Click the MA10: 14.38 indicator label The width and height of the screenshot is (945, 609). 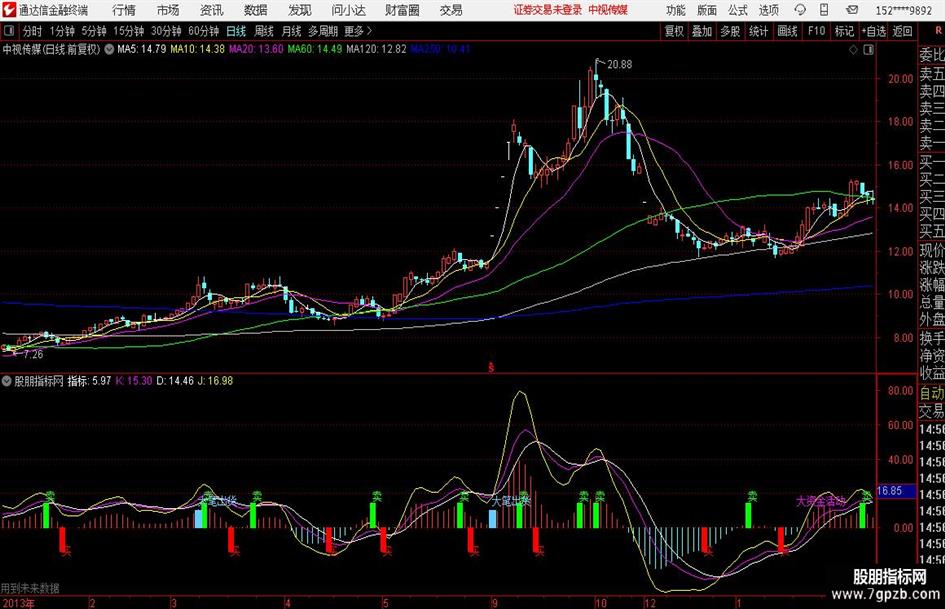(x=198, y=49)
